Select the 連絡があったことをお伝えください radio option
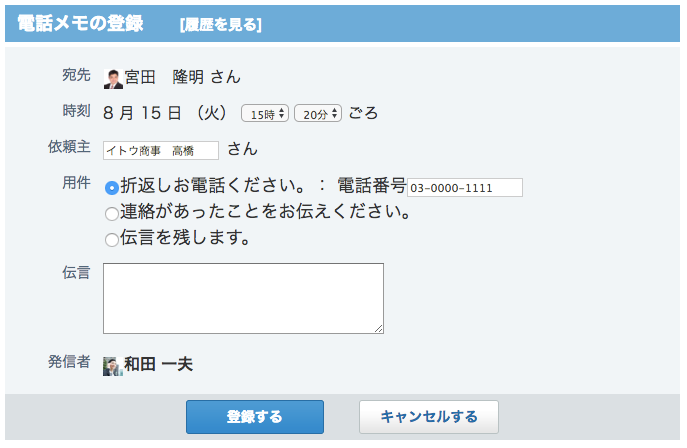687x448 pixels. click(112, 213)
